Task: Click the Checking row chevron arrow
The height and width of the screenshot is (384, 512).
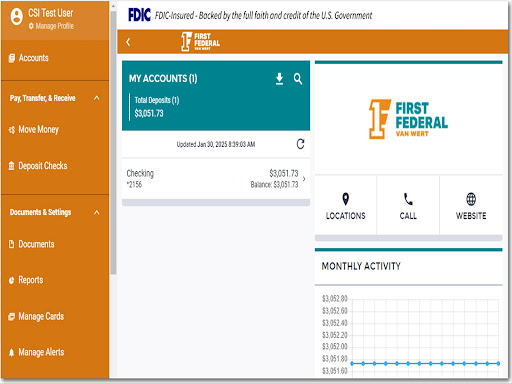Action: (304, 179)
